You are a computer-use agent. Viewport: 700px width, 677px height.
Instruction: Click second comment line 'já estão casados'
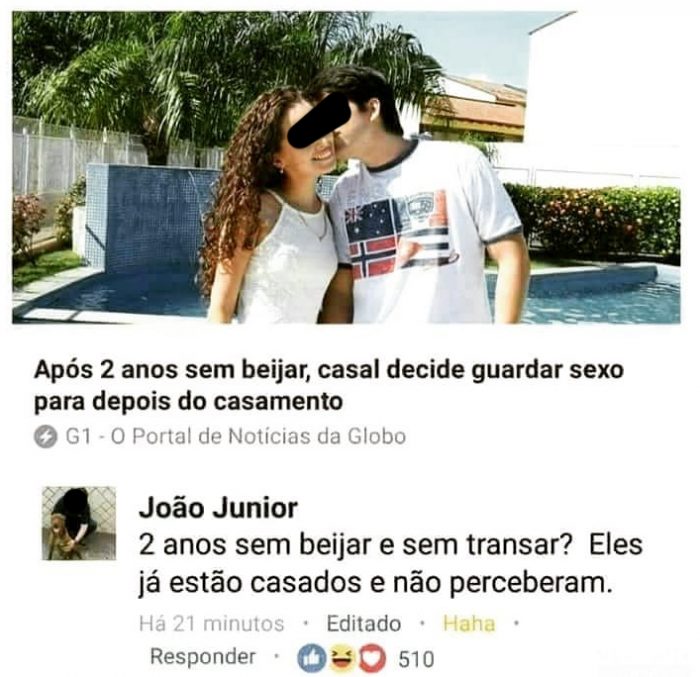click(374, 582)
